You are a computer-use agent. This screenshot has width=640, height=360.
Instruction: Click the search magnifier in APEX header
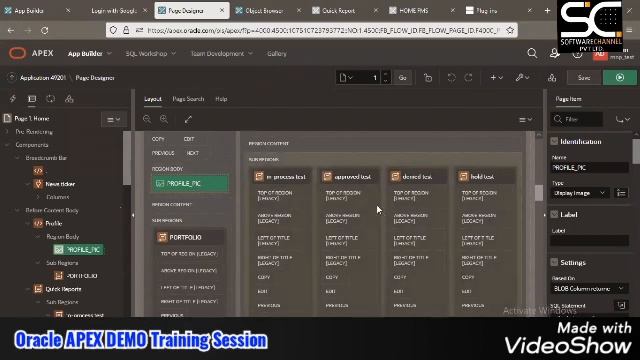pos(532,53)
